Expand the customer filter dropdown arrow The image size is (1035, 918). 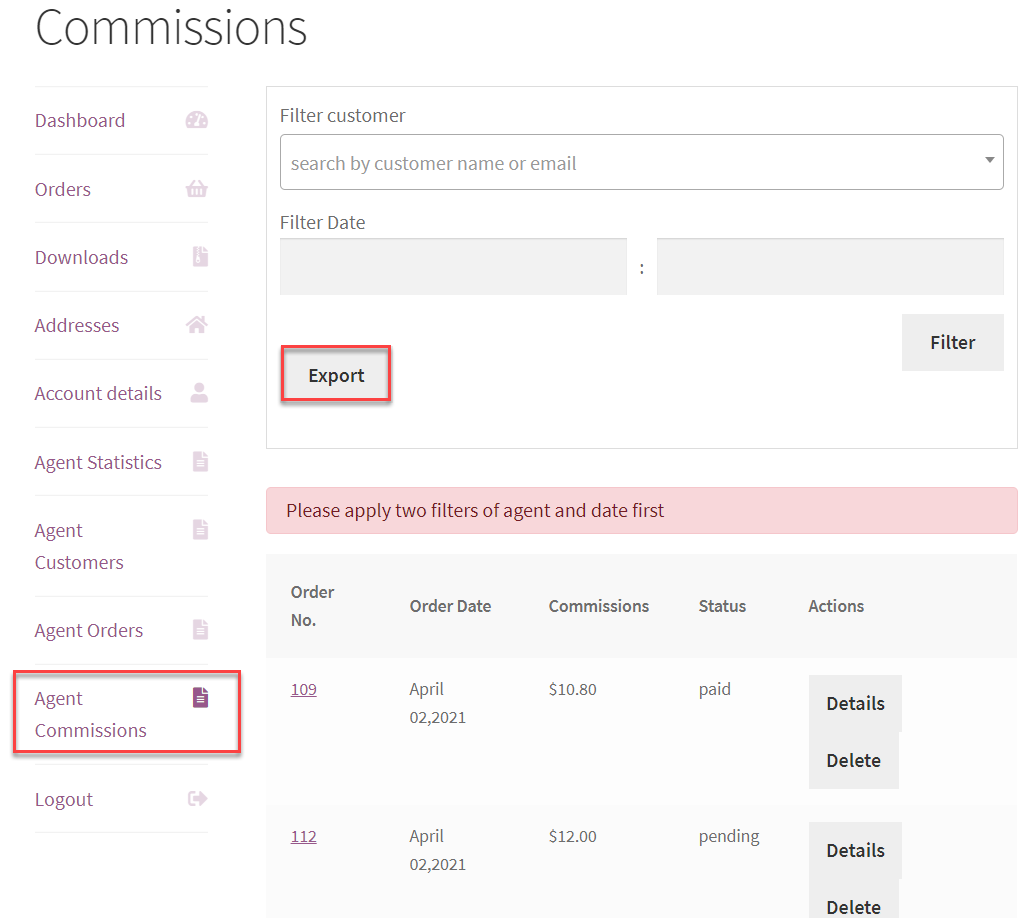pyautogui.click(x=989, y=160)
